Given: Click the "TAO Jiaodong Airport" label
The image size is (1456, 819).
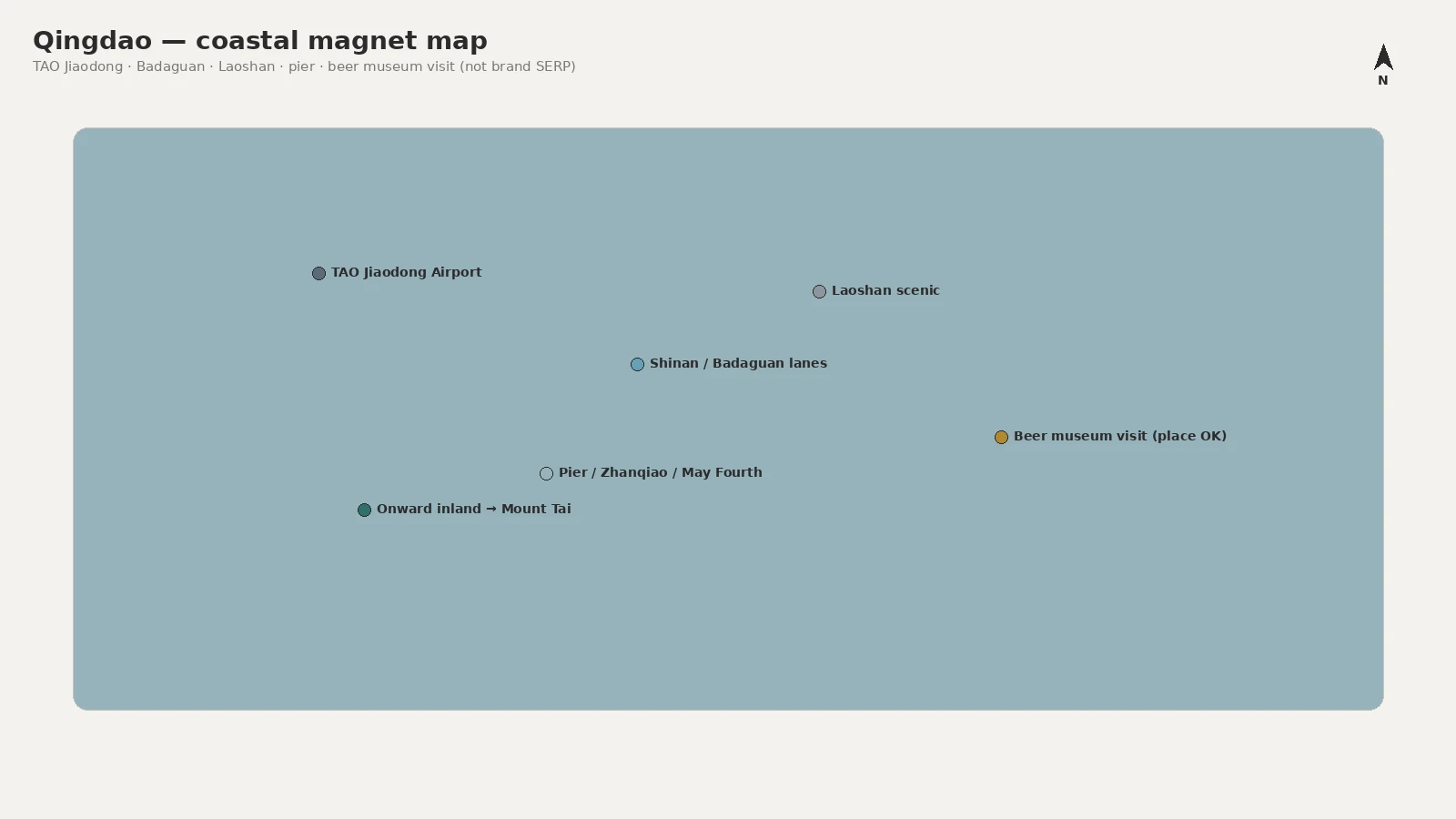Looking at the screenshot, I should [406, 272].
